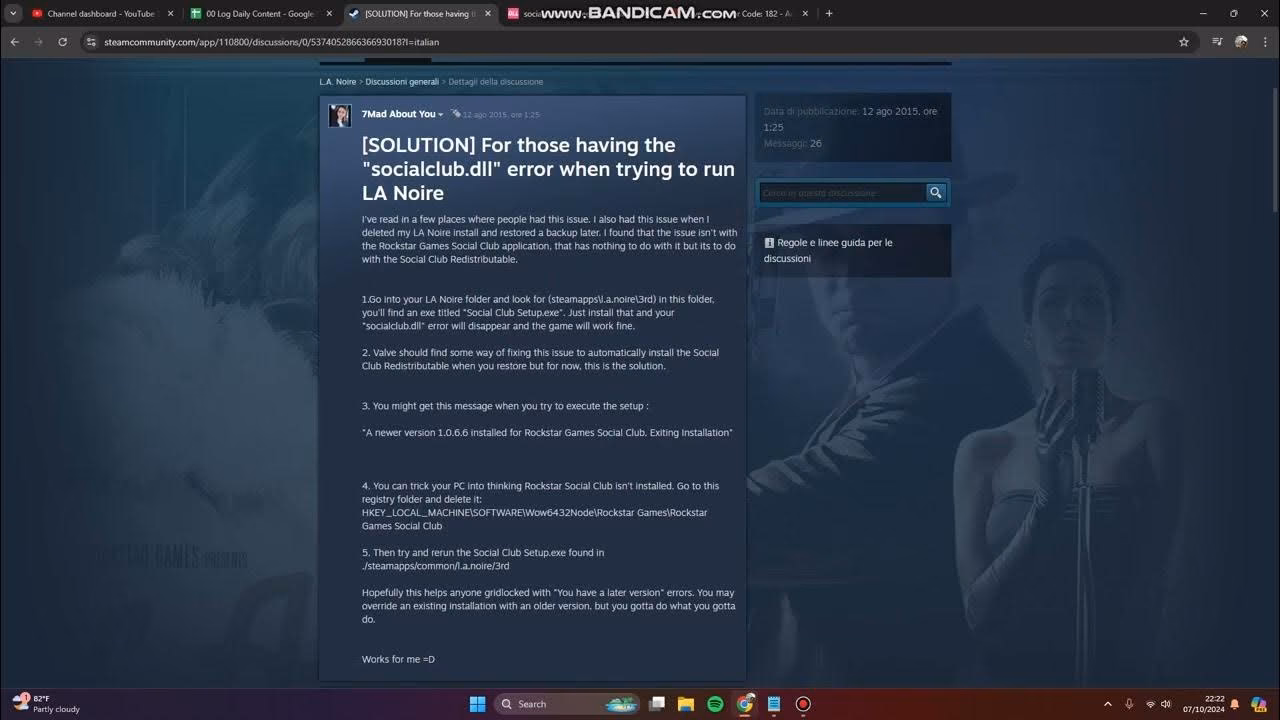Image resolution: width=1280 pixels, height=720 pixels.
Task: Click the microphone icon in system tray
Action: pyautogui.click(x=1129, y=704)
